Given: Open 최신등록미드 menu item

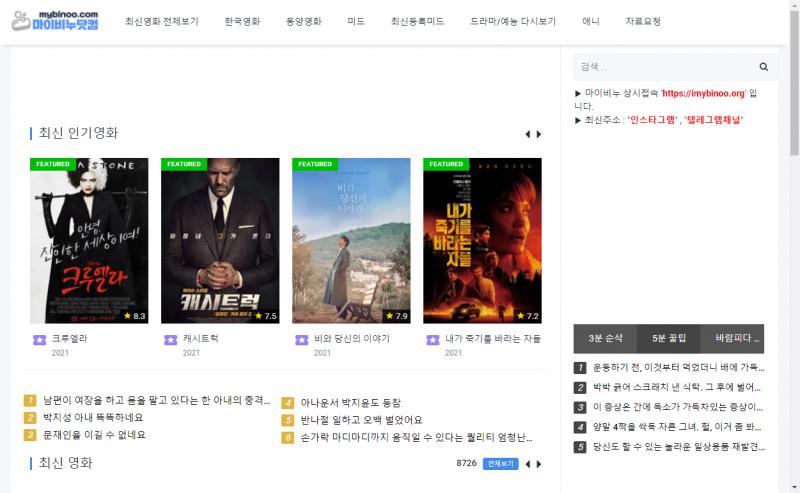Looking at the screenshot, I should tap(417, 21).
